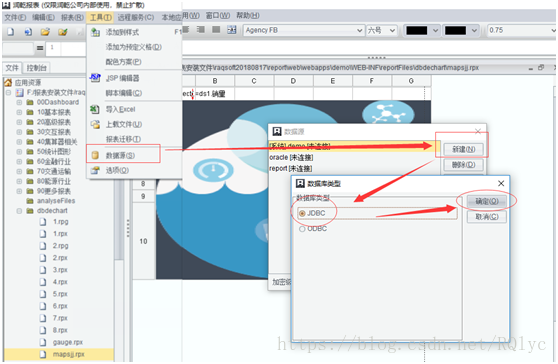Click the file icon next to gauge.rpx

click(43, 342)
